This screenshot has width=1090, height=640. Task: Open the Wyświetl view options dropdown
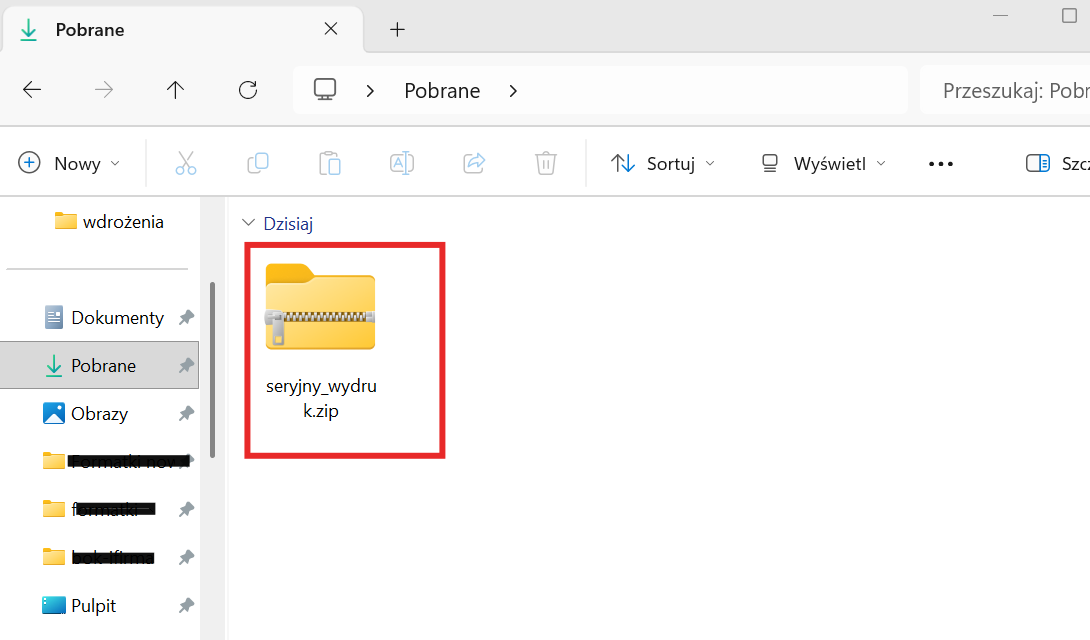(824, 163)
